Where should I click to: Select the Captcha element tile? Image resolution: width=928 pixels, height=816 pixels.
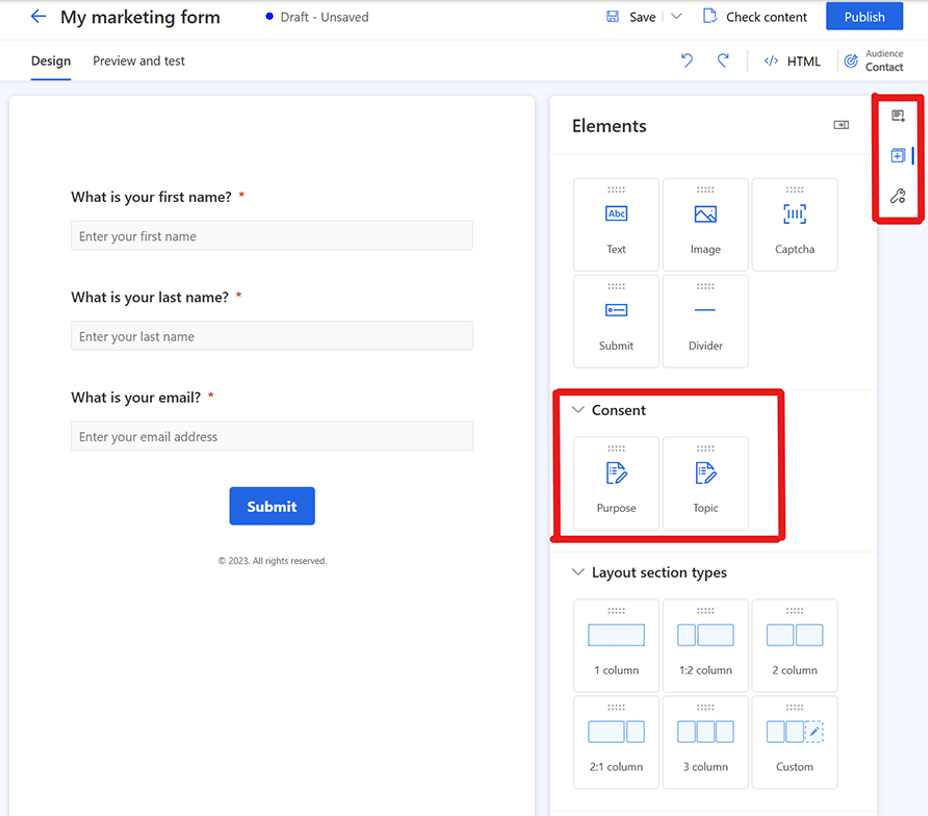tap(794, 224)
